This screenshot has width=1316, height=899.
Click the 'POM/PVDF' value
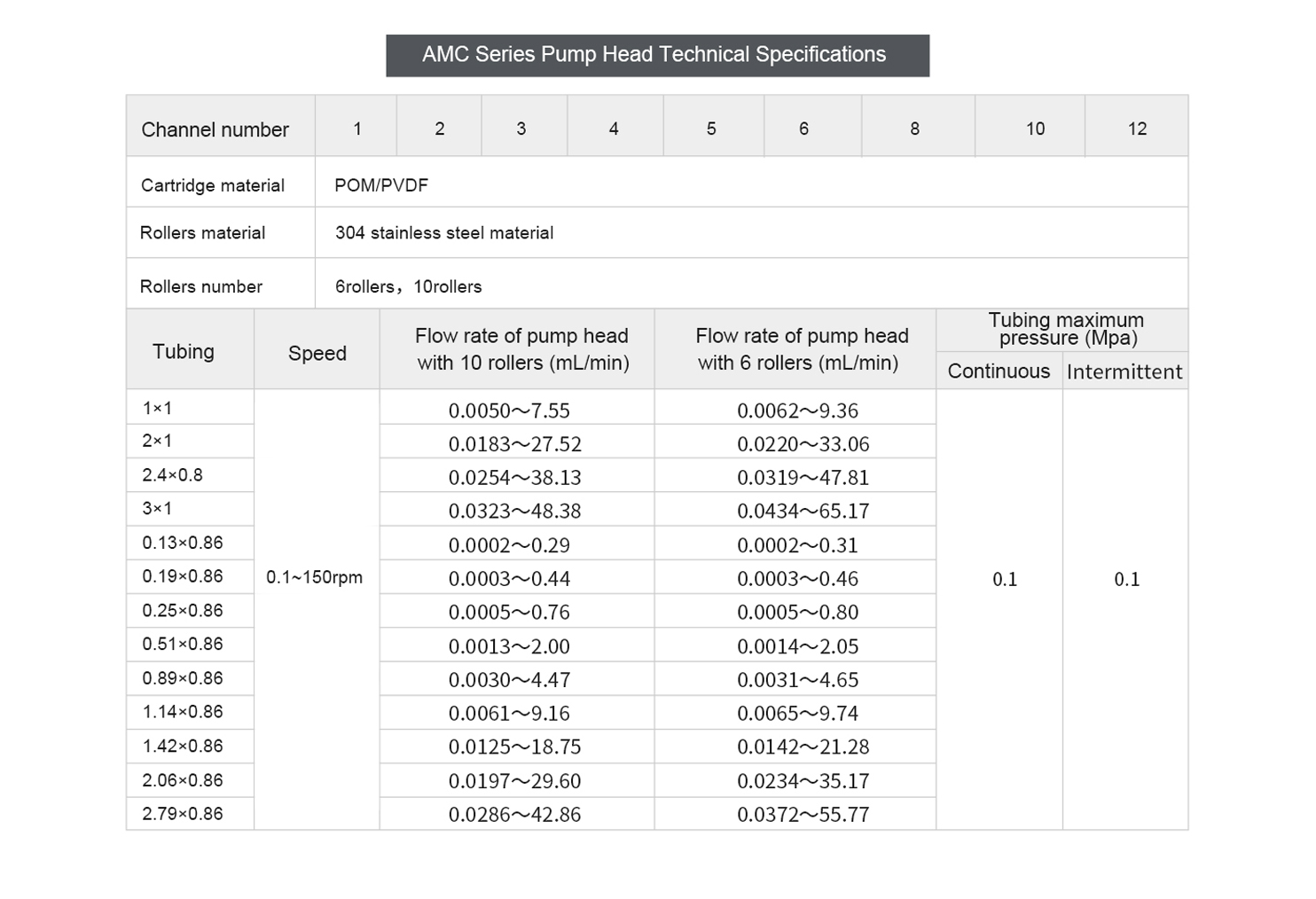pos(381,185)
